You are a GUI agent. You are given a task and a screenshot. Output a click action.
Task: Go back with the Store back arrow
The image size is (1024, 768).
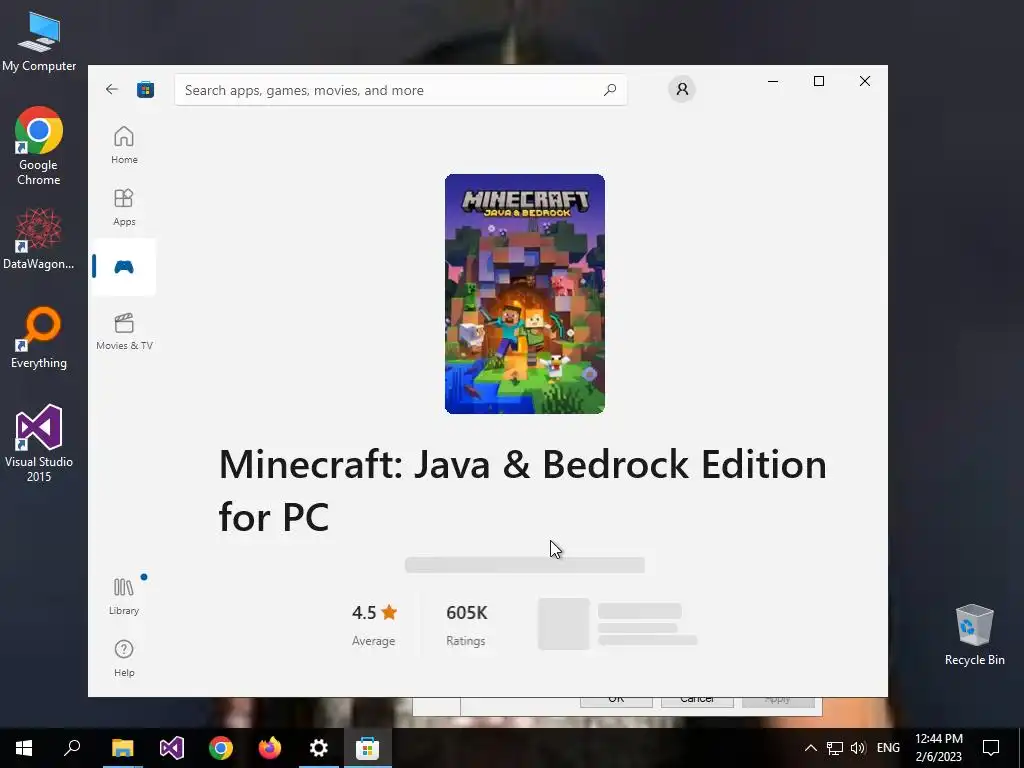[x=112, y=89]
